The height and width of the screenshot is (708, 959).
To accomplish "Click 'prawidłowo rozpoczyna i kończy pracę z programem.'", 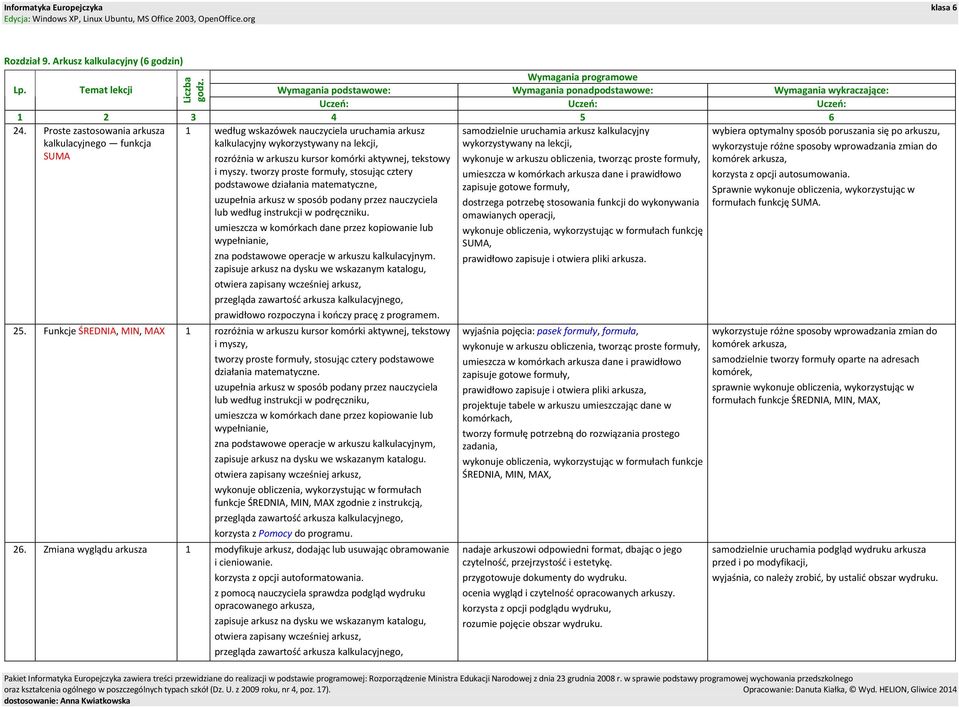I will [x=327, y=315].
